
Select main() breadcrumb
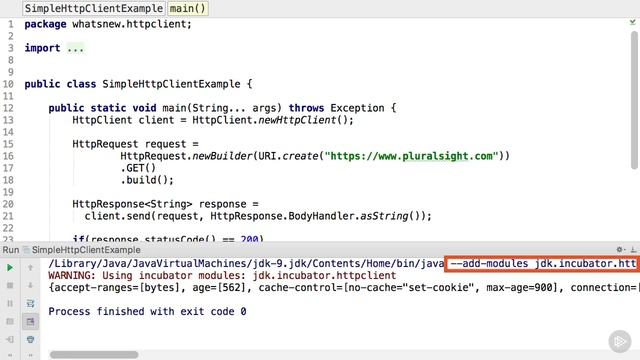click(x=188, y=8)
